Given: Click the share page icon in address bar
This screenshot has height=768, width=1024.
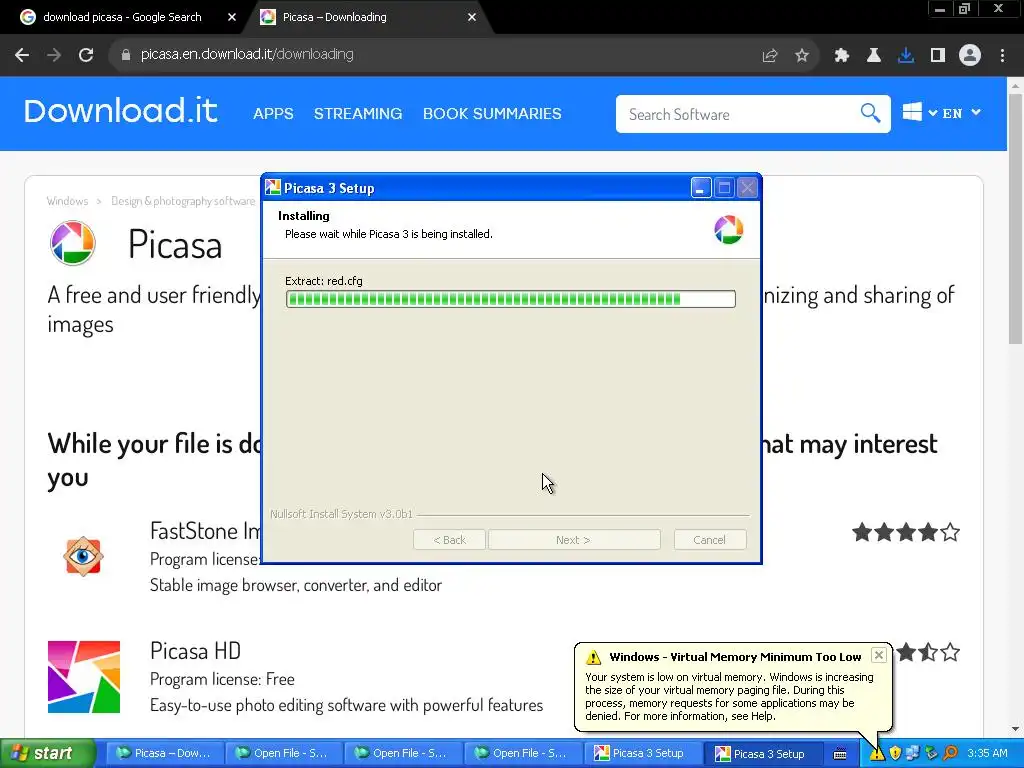Looking at the screenshot, I should tap(770, 56).
